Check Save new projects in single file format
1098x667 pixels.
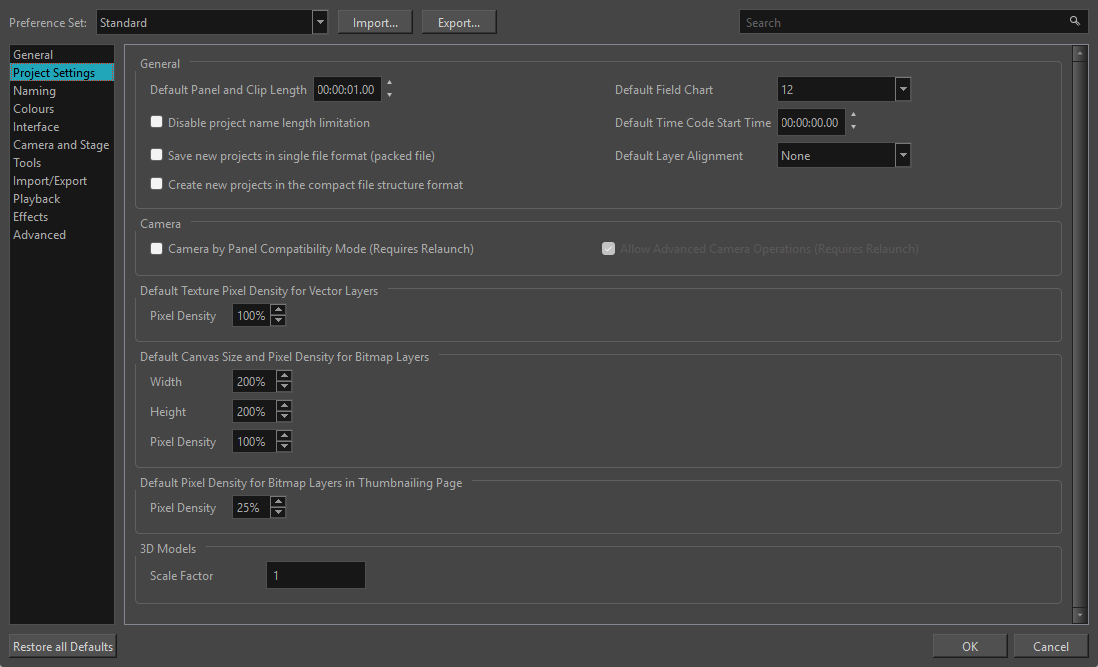coord(157,156)
